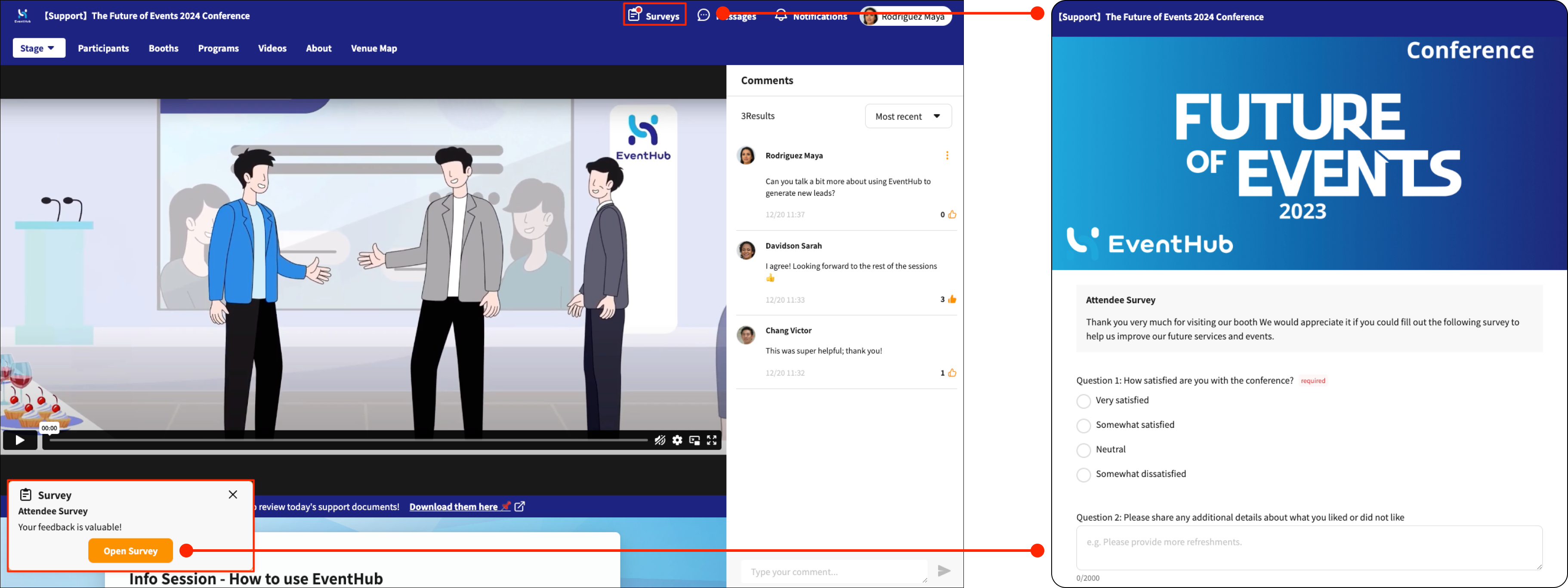Open the Most recent sort dropdown
The height and width of the screenshot is (588, 1568).
pos(908,116)
